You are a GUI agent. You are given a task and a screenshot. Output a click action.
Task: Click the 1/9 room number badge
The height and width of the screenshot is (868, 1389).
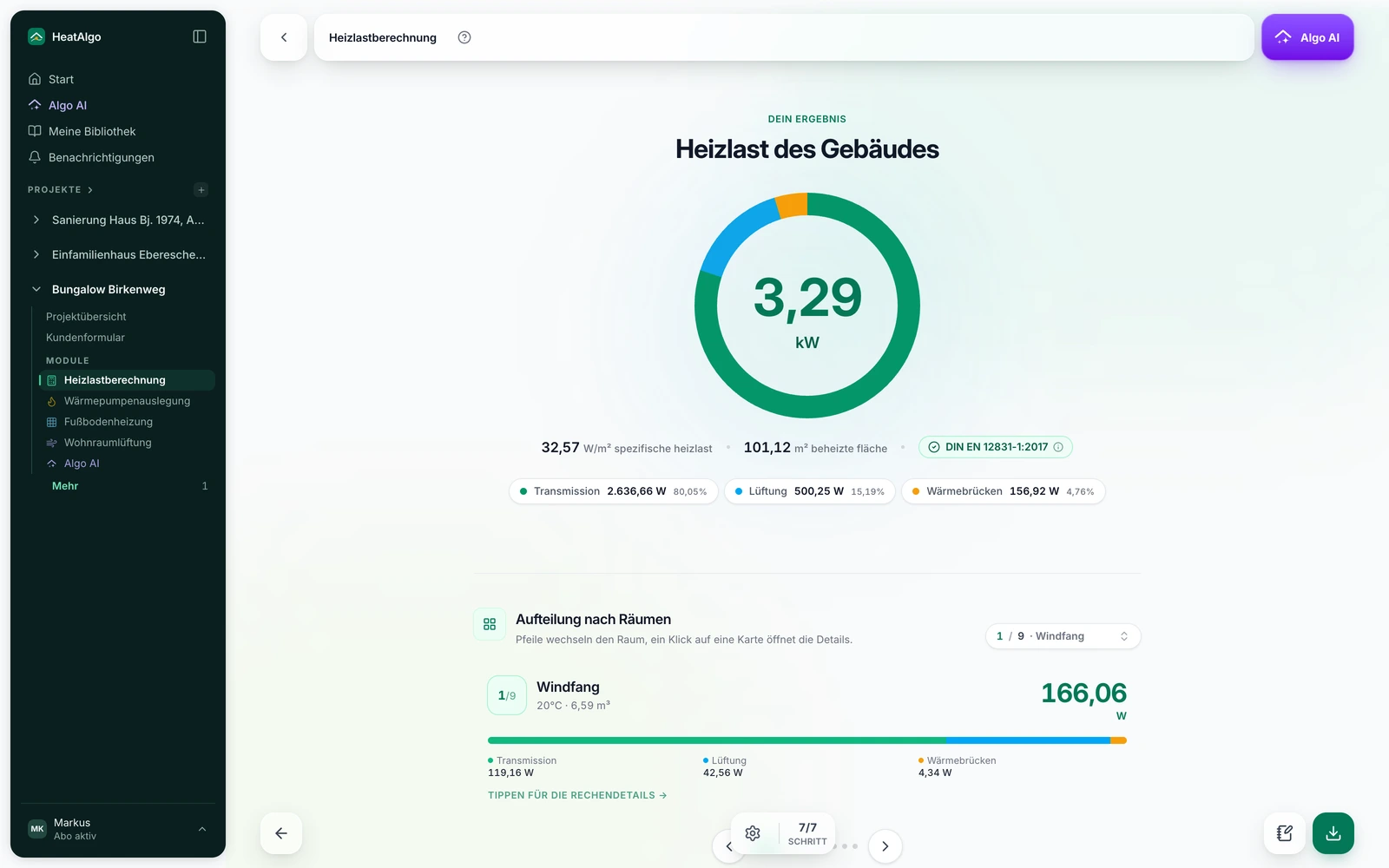tap(507, 695)
